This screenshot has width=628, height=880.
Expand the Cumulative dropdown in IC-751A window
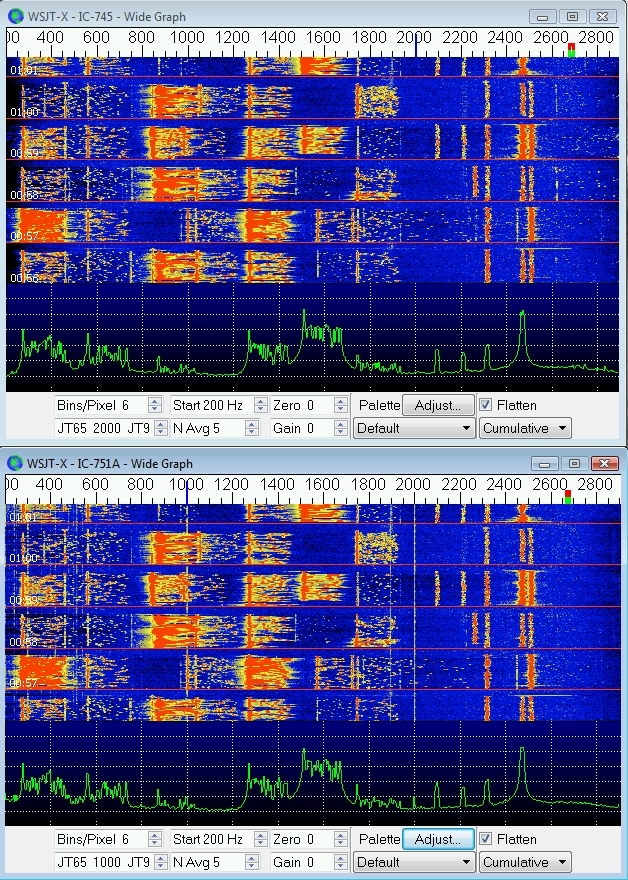pyautogui.click(x=525, y=862)
